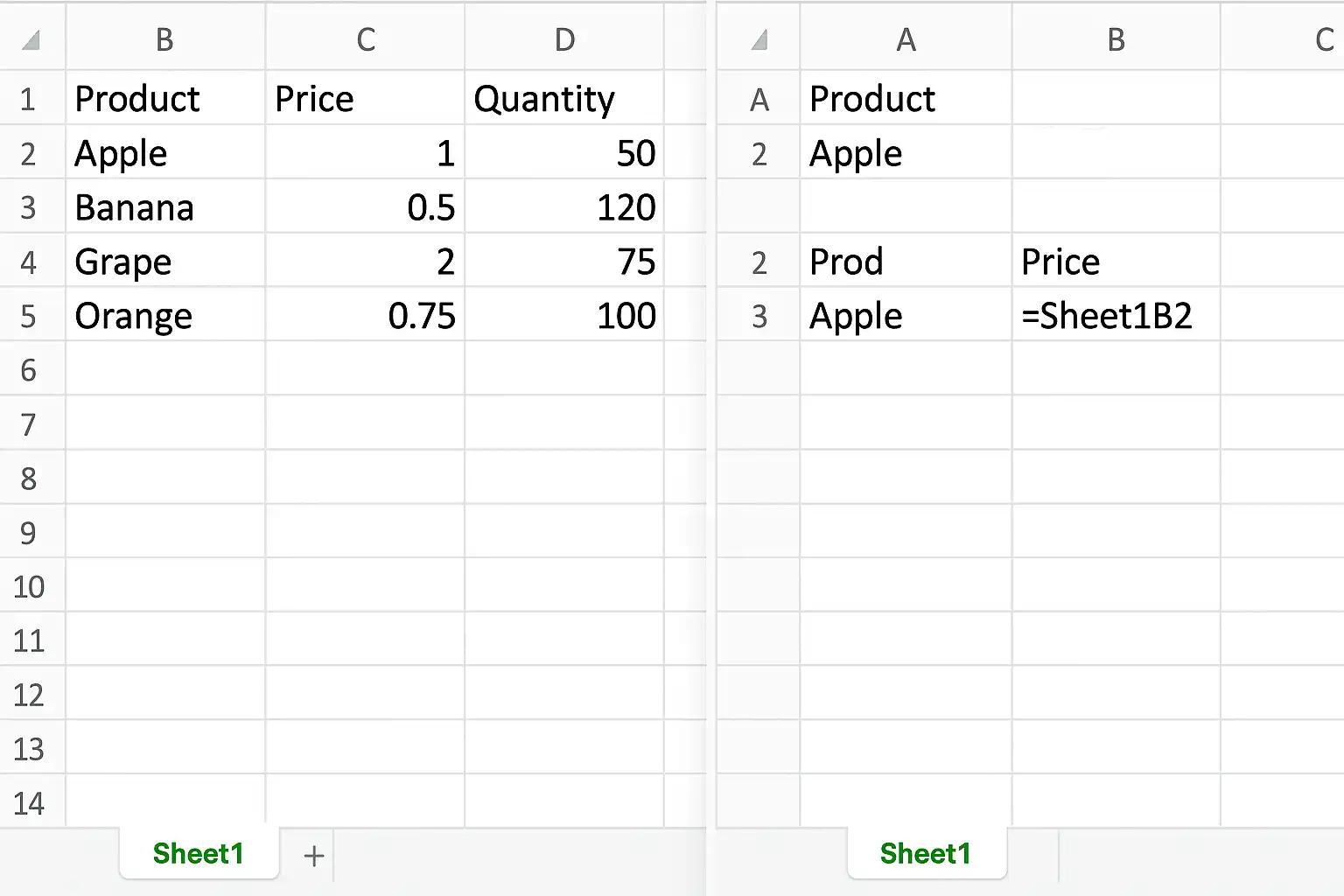Image resolution: width=1344 pixels, height=896 pixels.
Task: Click the Prod cell in right sheet
Action: pos(906,262)
